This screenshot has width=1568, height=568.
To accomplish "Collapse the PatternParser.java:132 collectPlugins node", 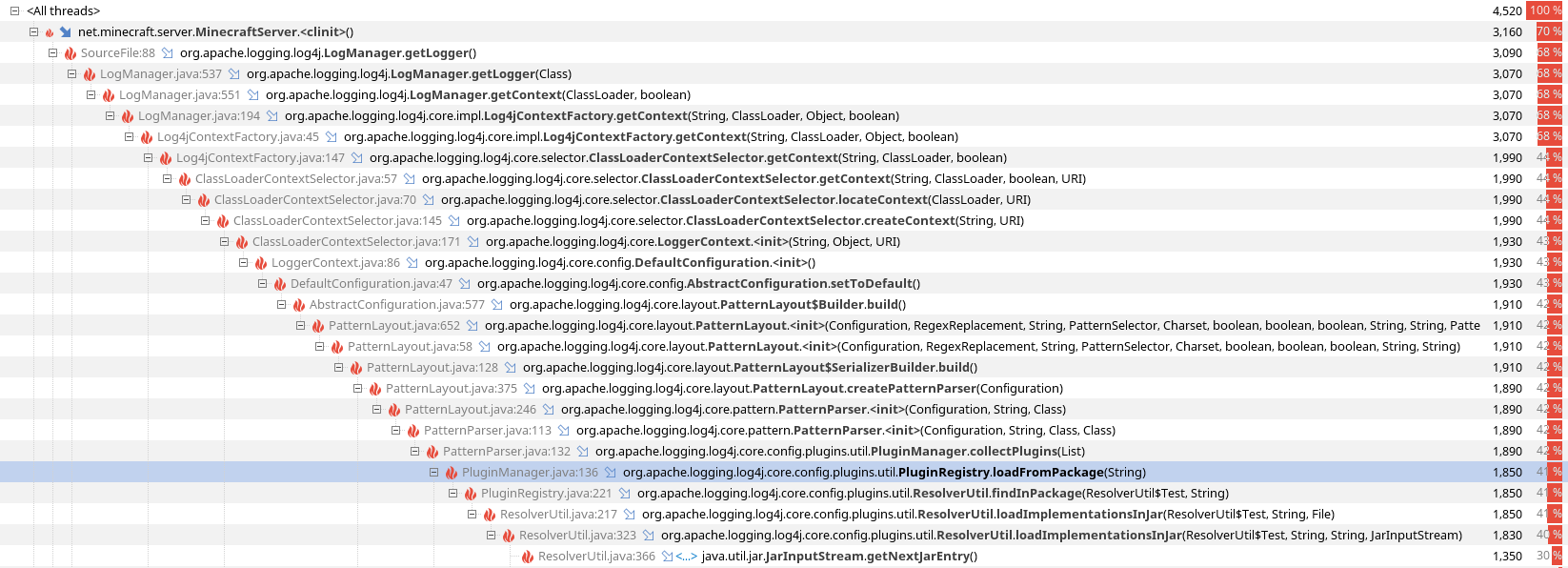I will click(414, 452).
